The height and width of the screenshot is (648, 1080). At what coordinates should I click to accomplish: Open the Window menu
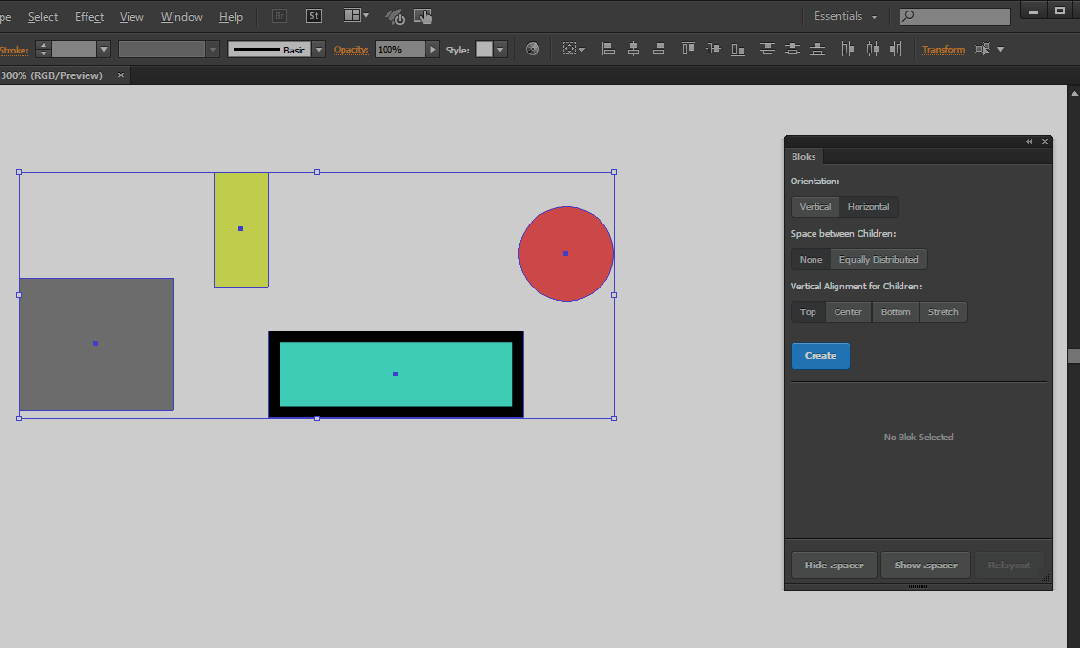pyautogui.click(x=181, y=17)
